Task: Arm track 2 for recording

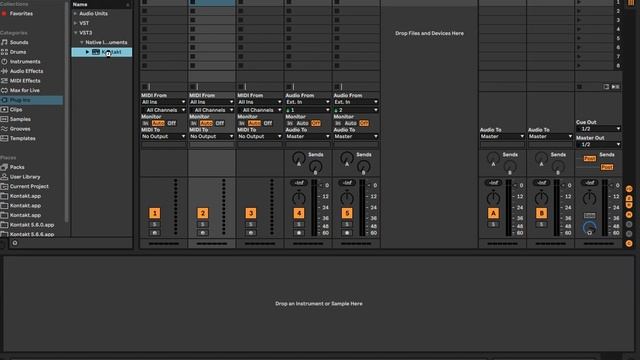Action: (202, 233)
